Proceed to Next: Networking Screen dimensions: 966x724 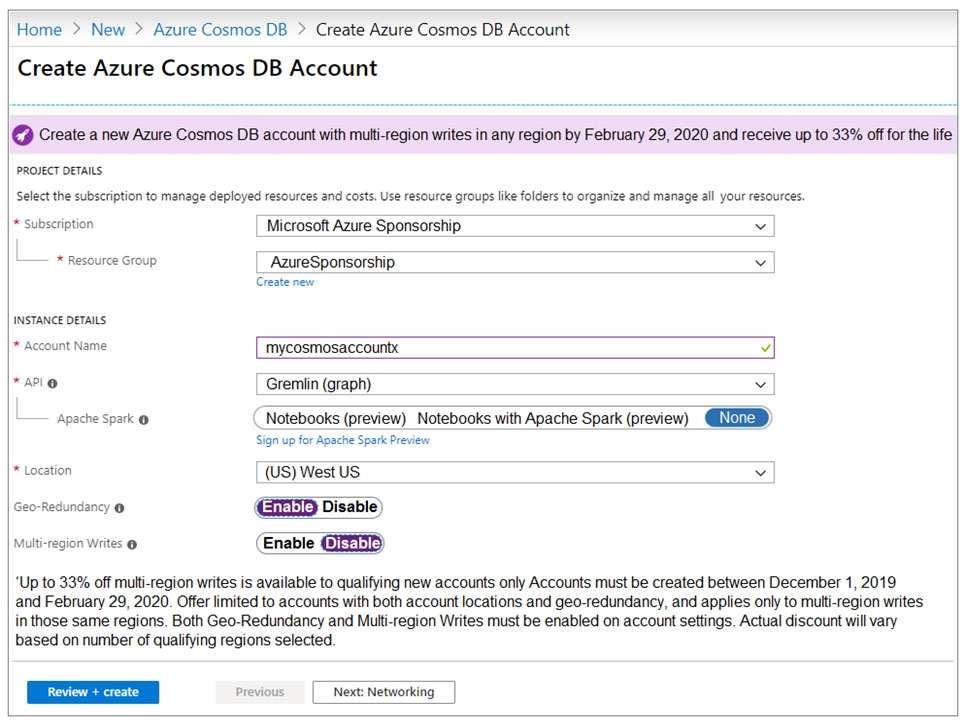384,692
